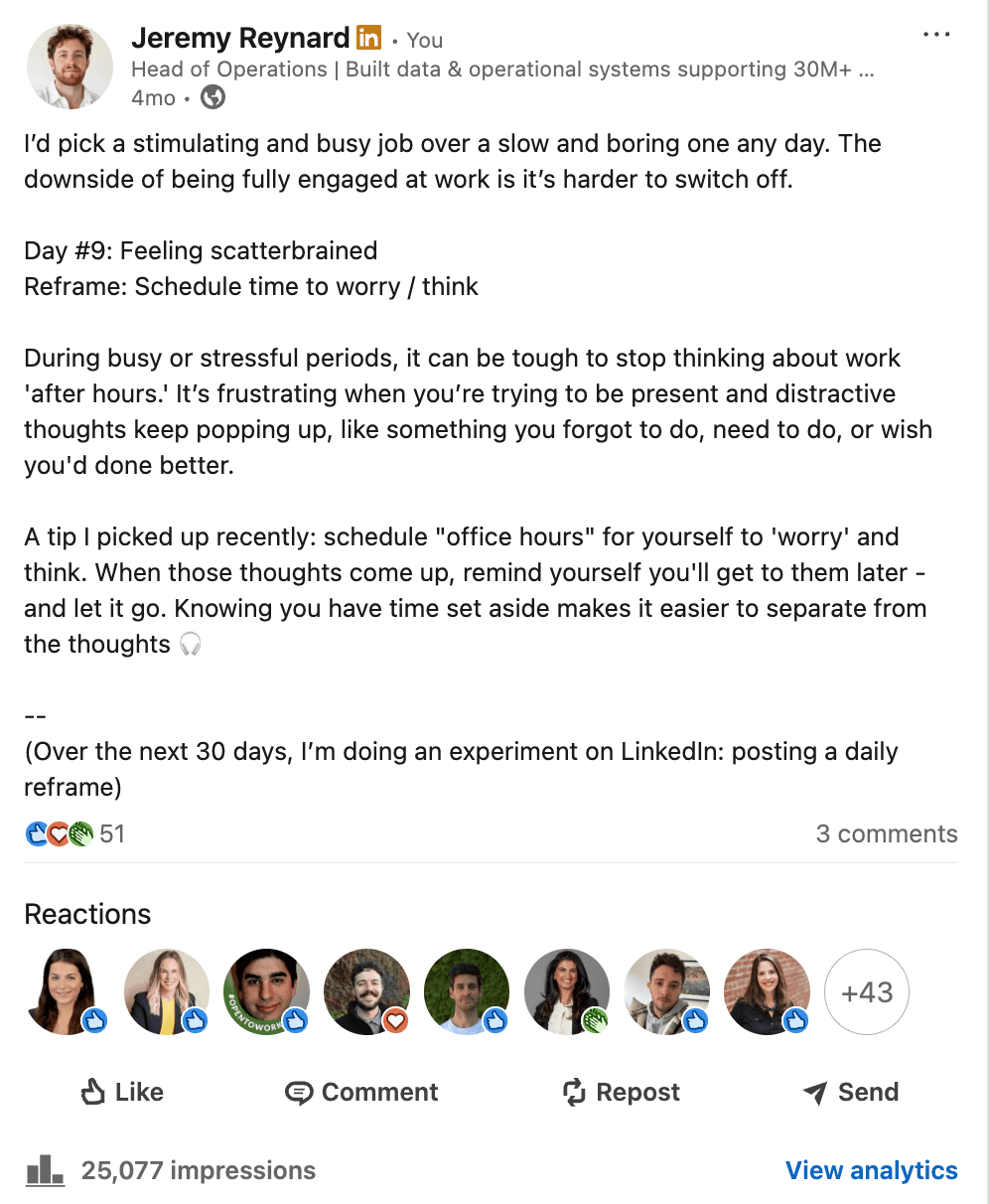Click the LinkedIn premium badge icon
The height and width of the screenshot is (1204, 989).
(x=368, y=39)
